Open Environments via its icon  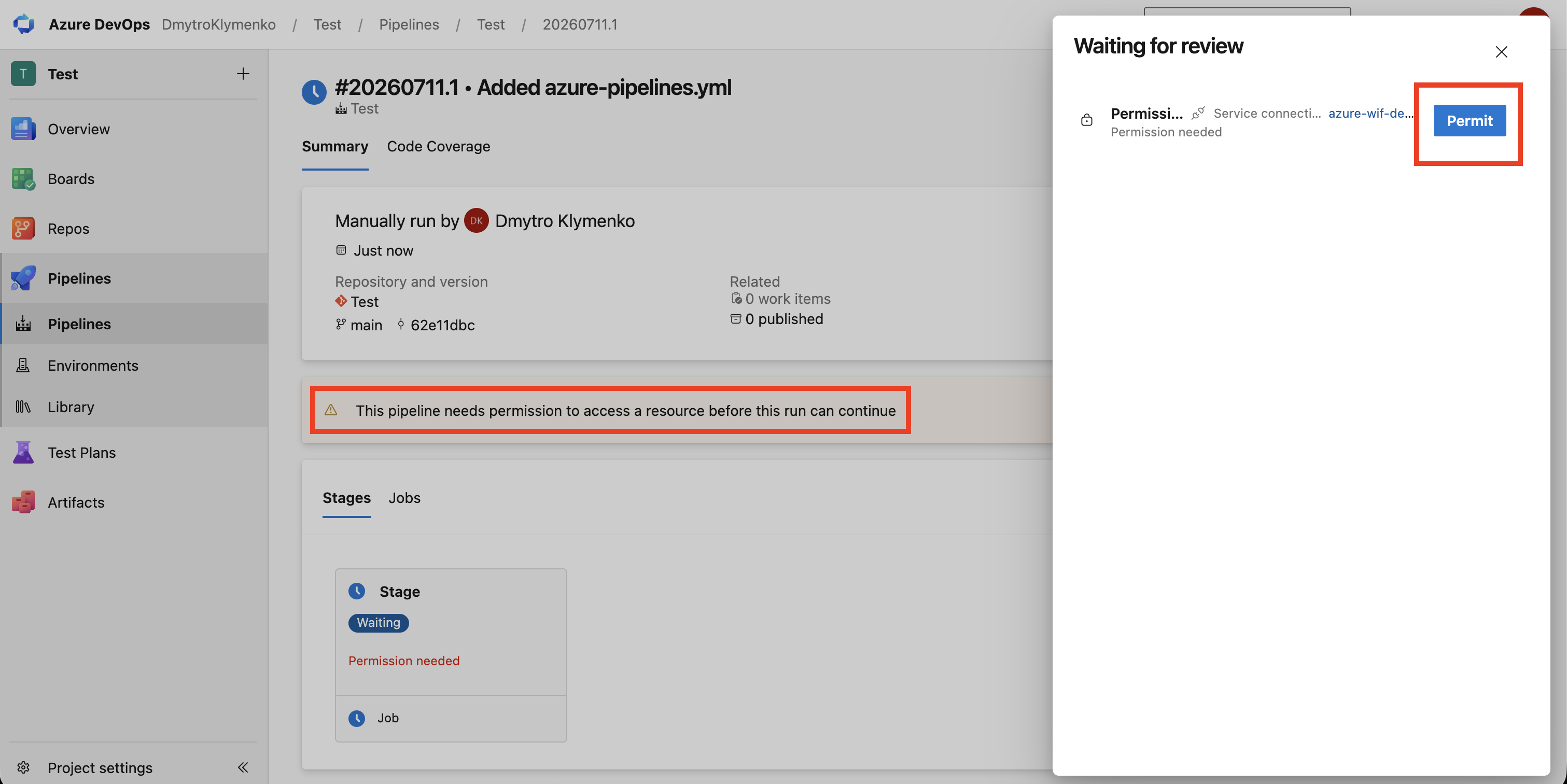point(23,365)
